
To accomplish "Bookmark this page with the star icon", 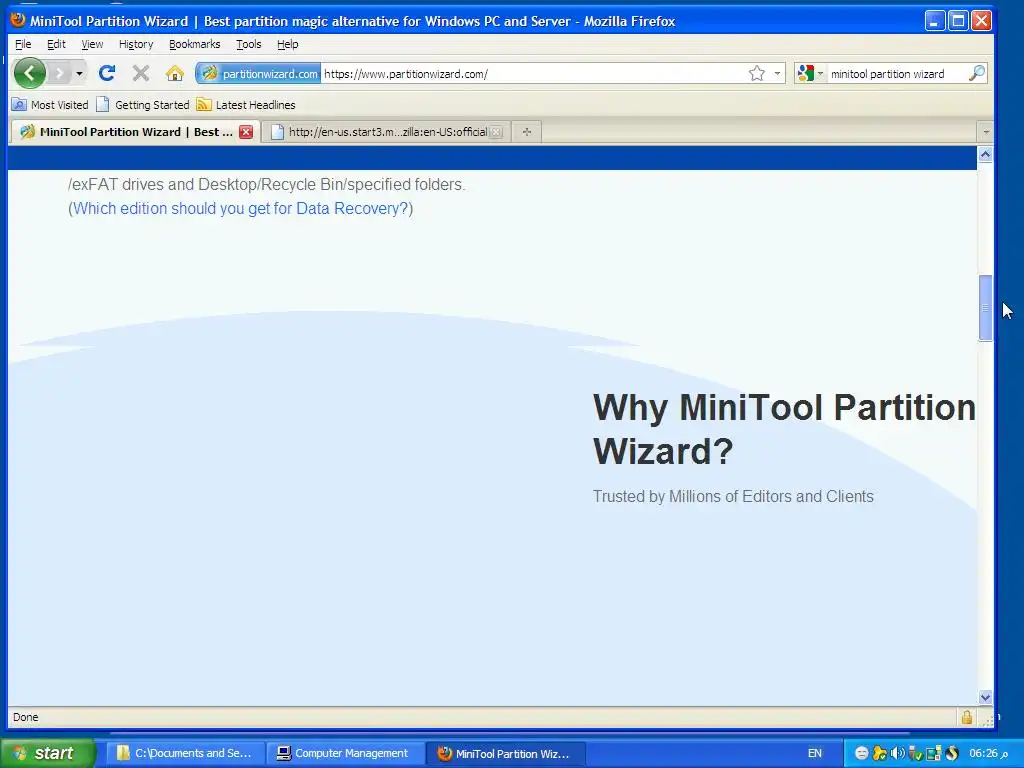I will point(756,74).
